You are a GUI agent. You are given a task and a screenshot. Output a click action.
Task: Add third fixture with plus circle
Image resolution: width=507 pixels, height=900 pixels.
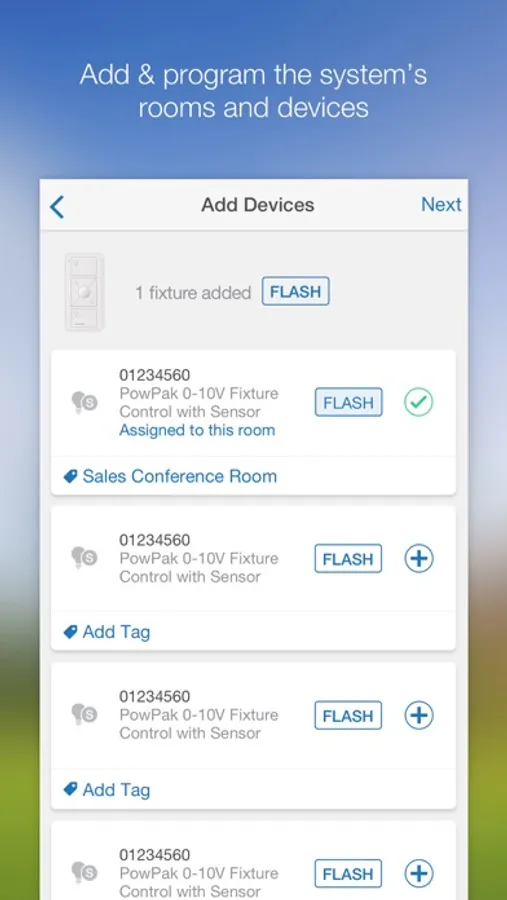pyautogui.click(x=419, y=715)
